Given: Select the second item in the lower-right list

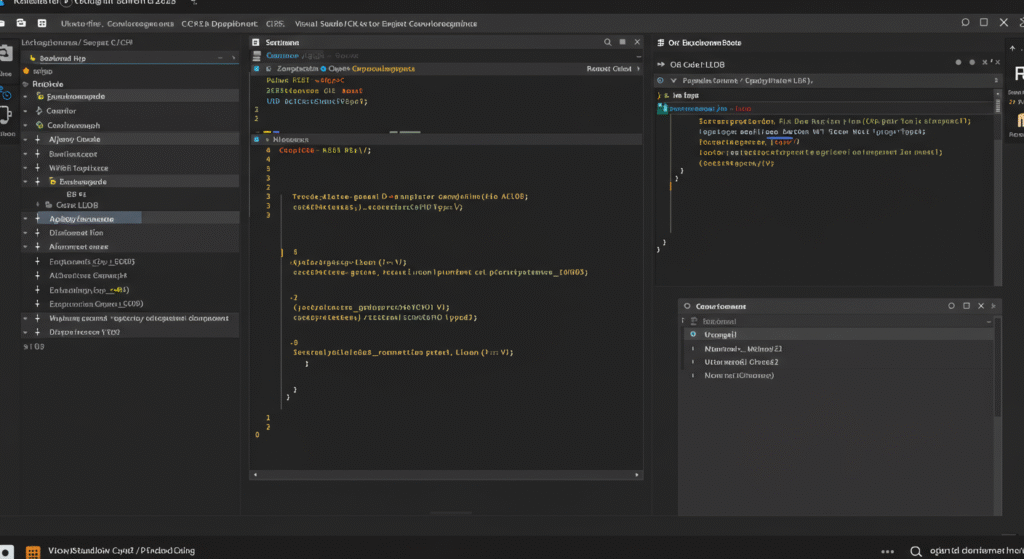Looking at the screenshot, I should point(743,349).
